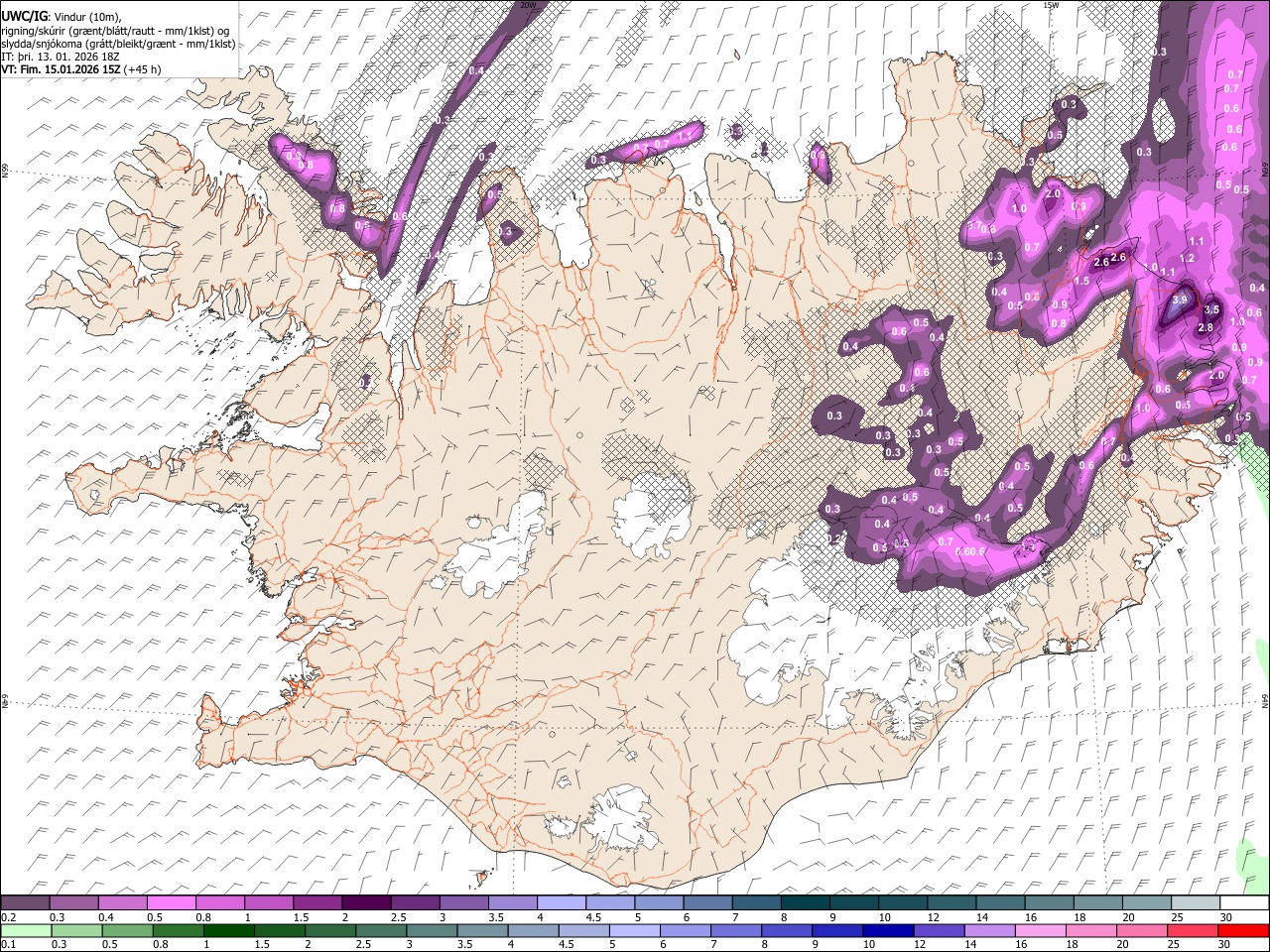Click the 'slydda/snjókoma' description line
The image size is (1270, 952).
(118, 44)
